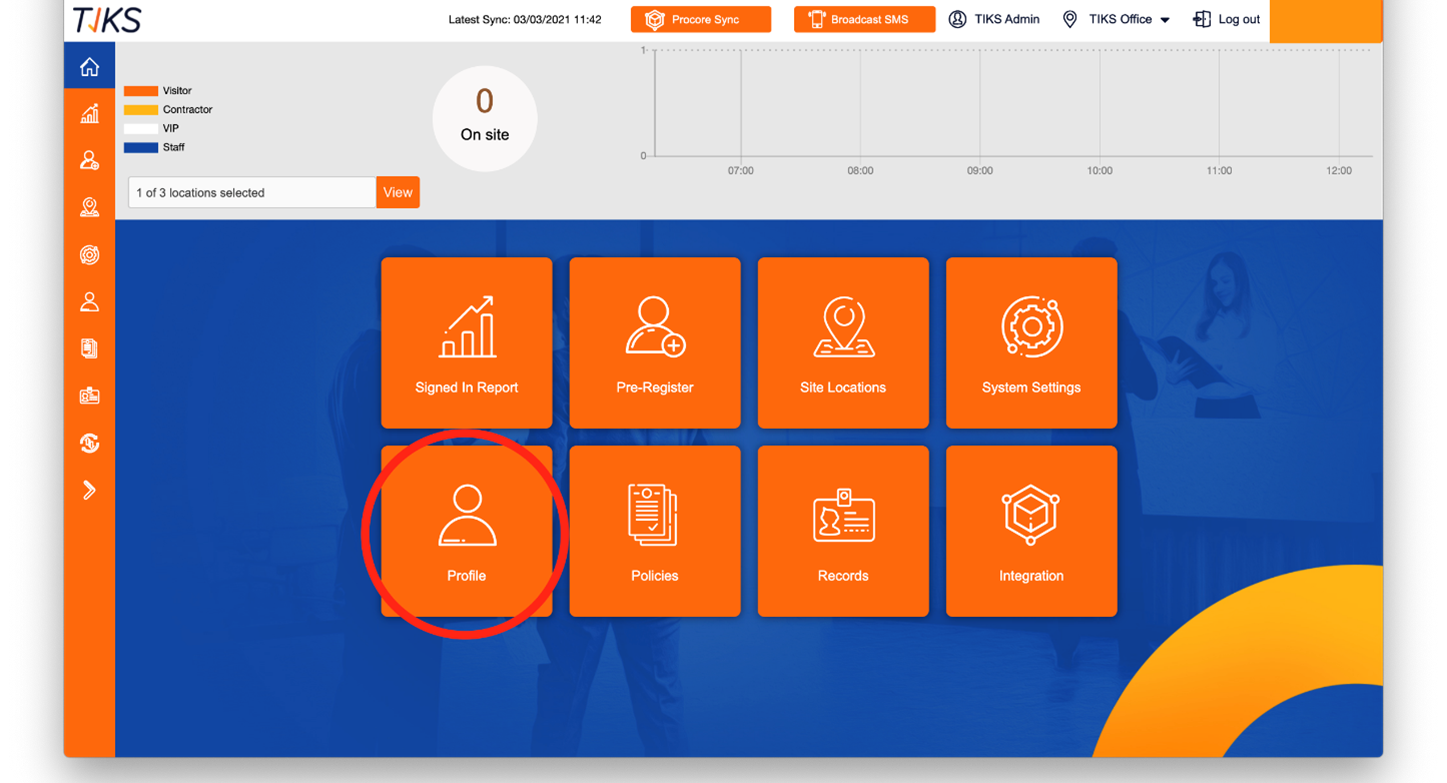Open the locations selected picker field
The width and height of the screenshot is (1447, 783).
(250, 192)
